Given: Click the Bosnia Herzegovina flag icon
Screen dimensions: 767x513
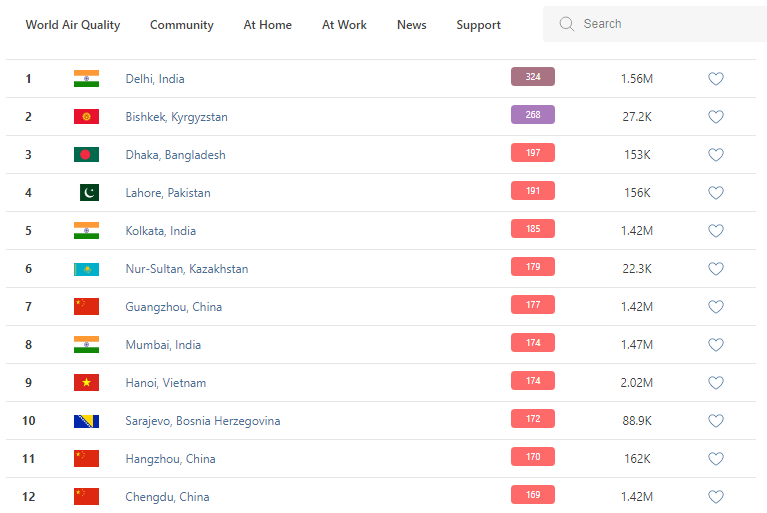Looking at the screenshot, I should coord(86,421).
